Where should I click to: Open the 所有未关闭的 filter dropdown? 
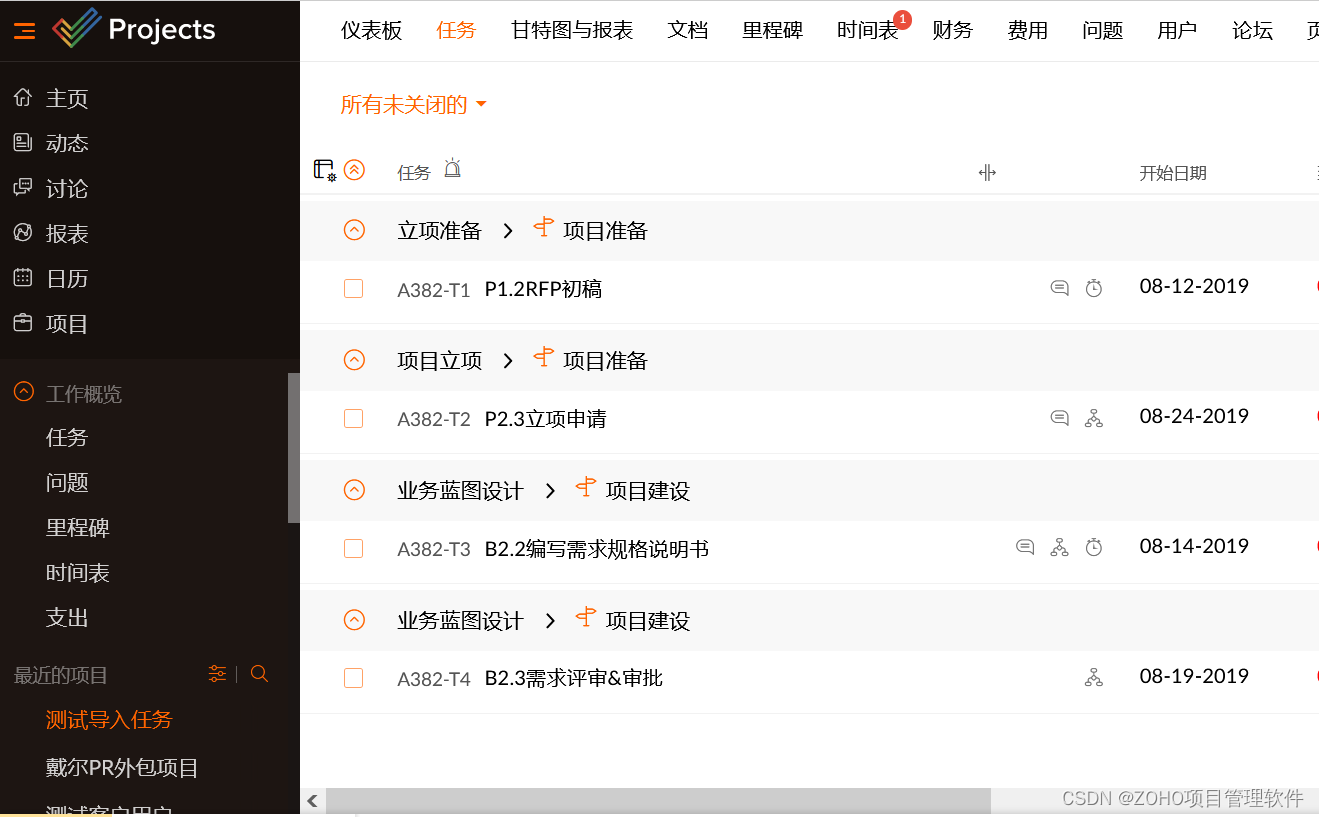coord(413,104)
